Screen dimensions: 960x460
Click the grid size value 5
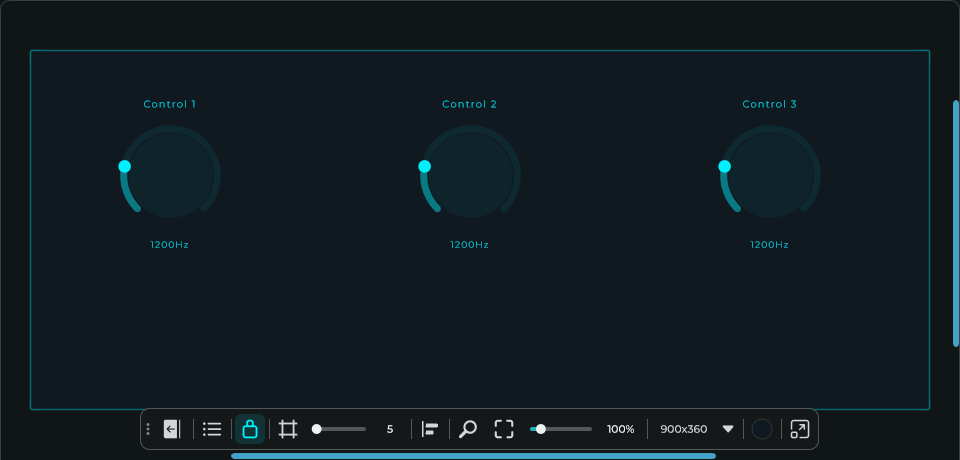[x=390, y=429]
